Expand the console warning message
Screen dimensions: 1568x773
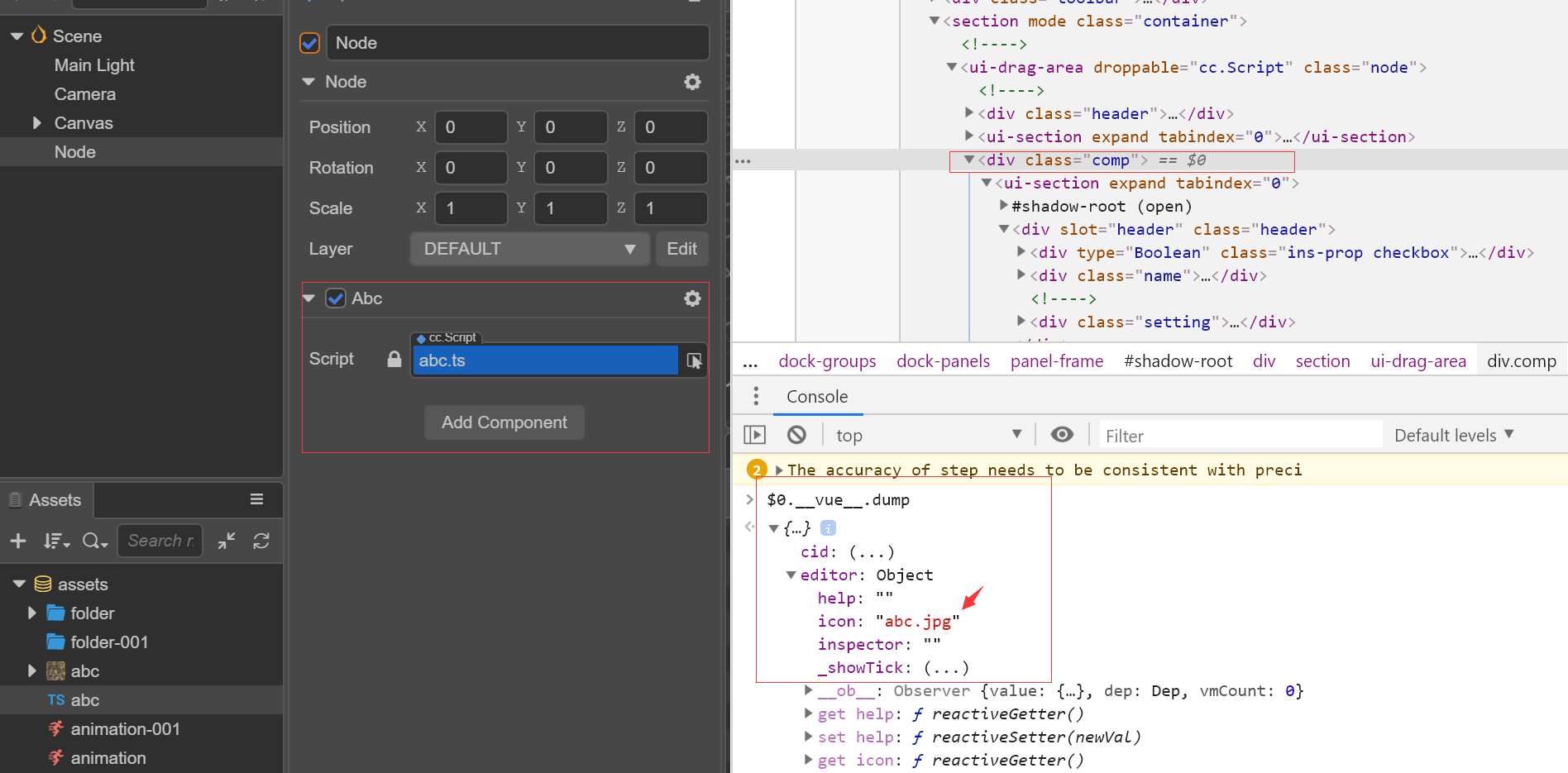tap(779, 470)
